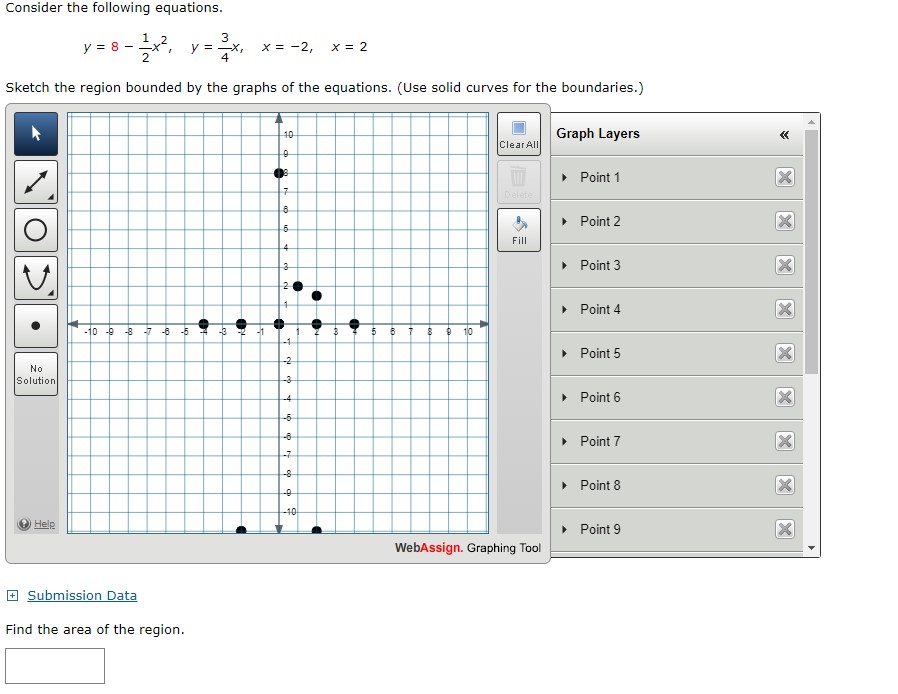Viewport: 898px width, 694px height.
Task: Click the Delete trash icon
Action: click(519, 181)
